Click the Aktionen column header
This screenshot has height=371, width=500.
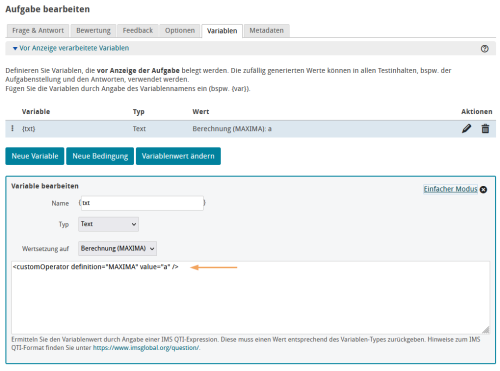(x=477, y=112)
